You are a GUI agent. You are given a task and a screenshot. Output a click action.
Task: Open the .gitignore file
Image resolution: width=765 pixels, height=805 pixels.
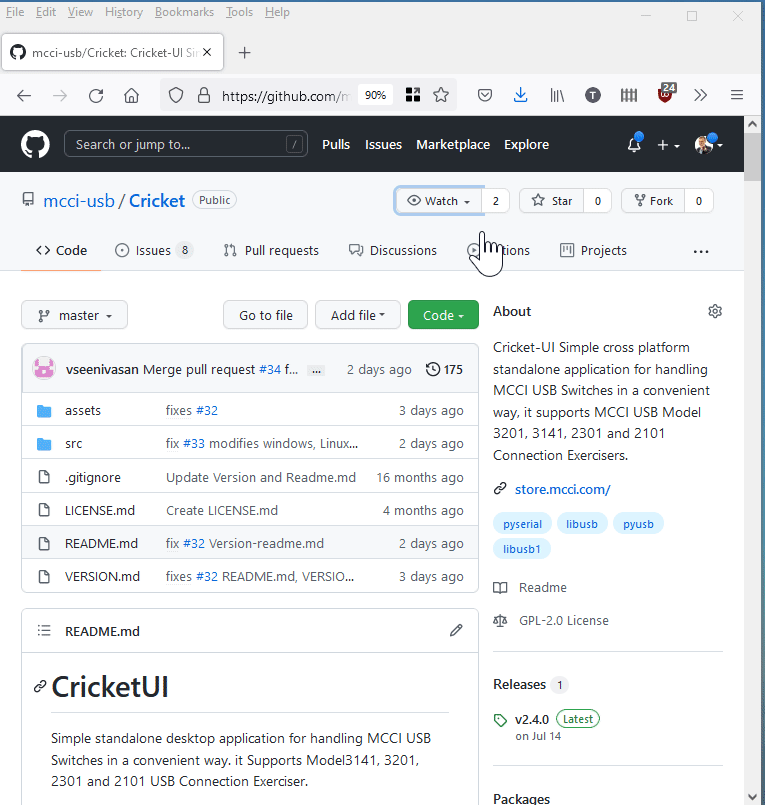coord(92,477)
